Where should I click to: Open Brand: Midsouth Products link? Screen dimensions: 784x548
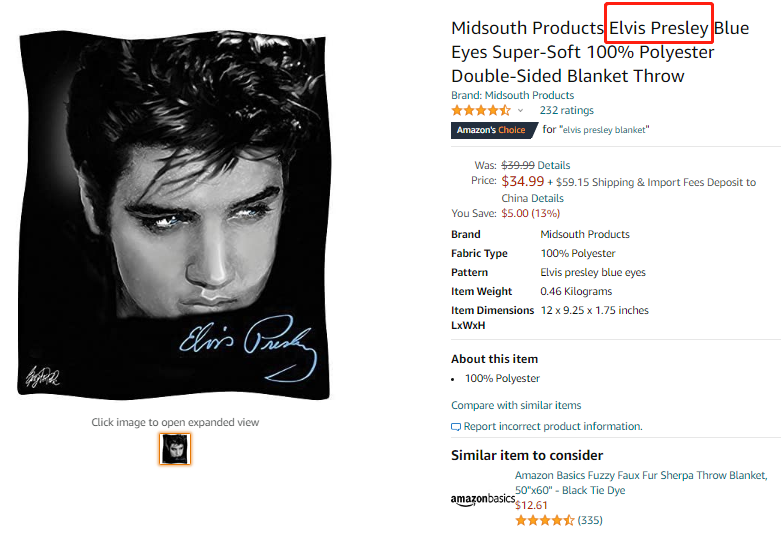tap(512, 95)
